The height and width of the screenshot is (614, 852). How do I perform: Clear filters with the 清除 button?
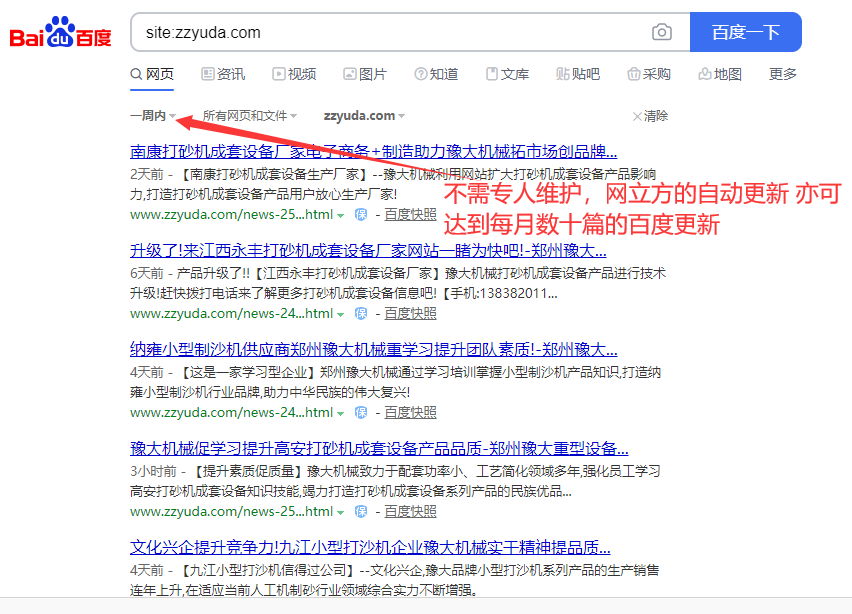pos(650,116)
